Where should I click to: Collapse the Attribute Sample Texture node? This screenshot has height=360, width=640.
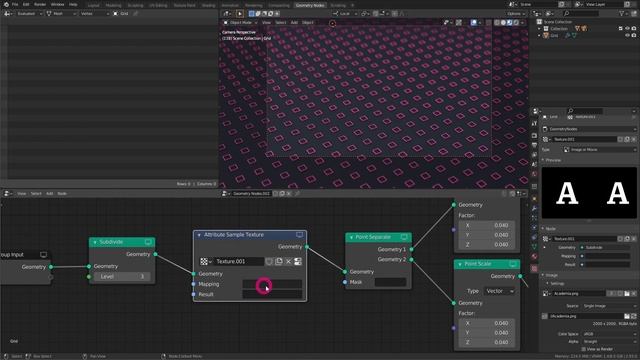click(x=199, y=235)
